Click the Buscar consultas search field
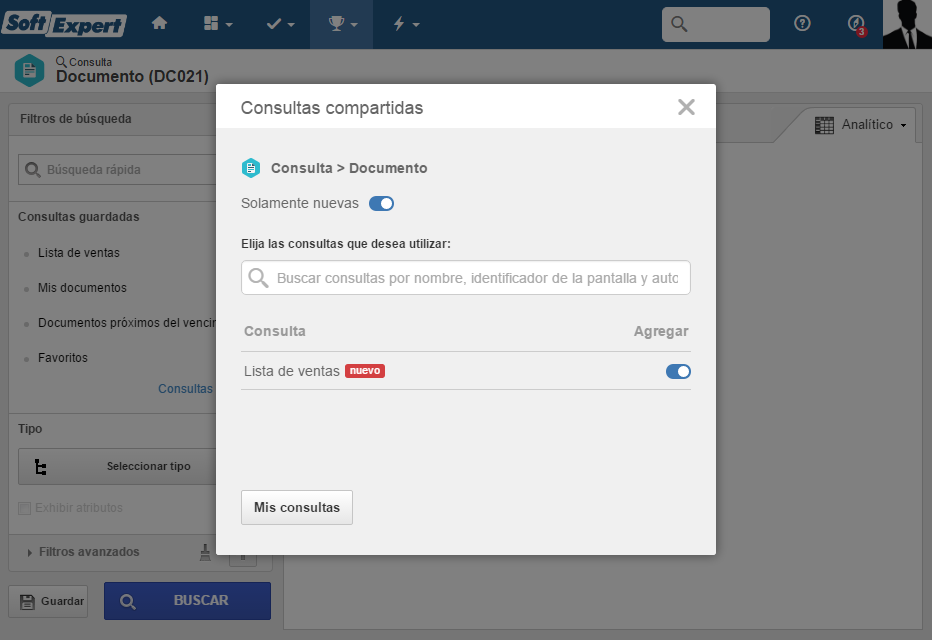The height and width of the screenshot is (640, 932). 465,278
